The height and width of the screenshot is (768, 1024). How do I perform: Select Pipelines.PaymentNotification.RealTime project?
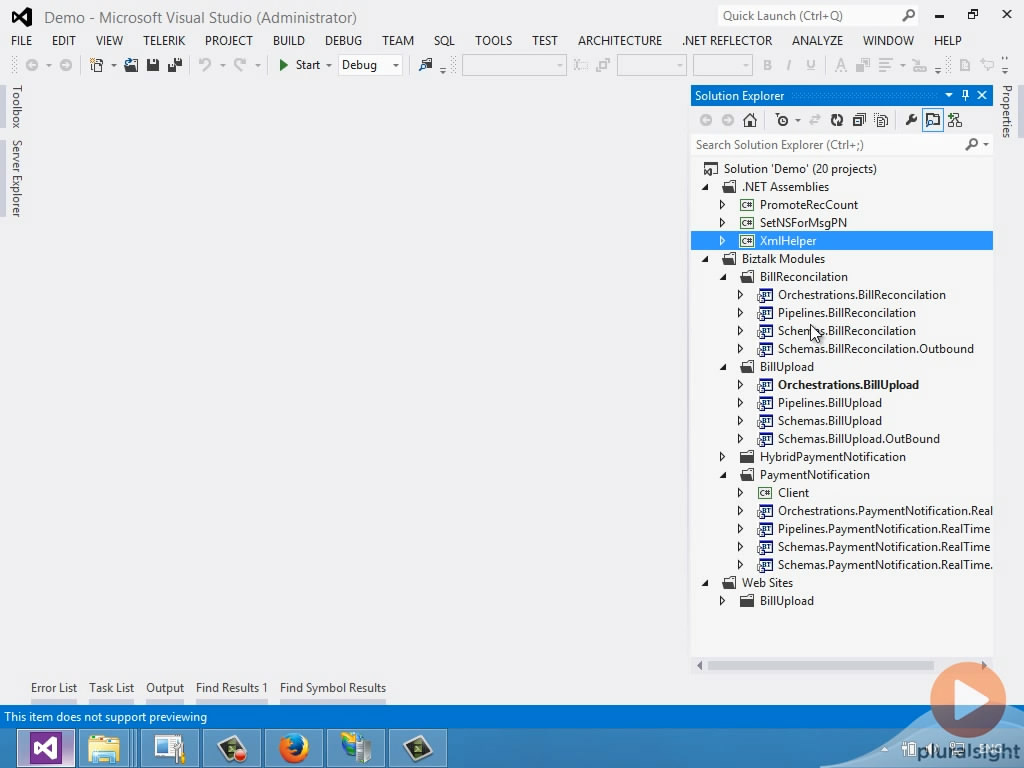pyautogui.click(x=884, y=529)
